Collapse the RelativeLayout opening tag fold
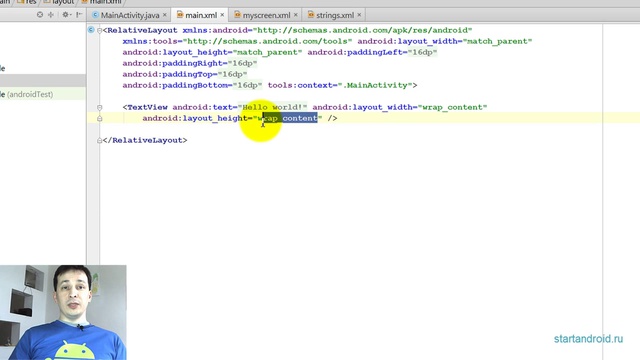 point(100,31)
